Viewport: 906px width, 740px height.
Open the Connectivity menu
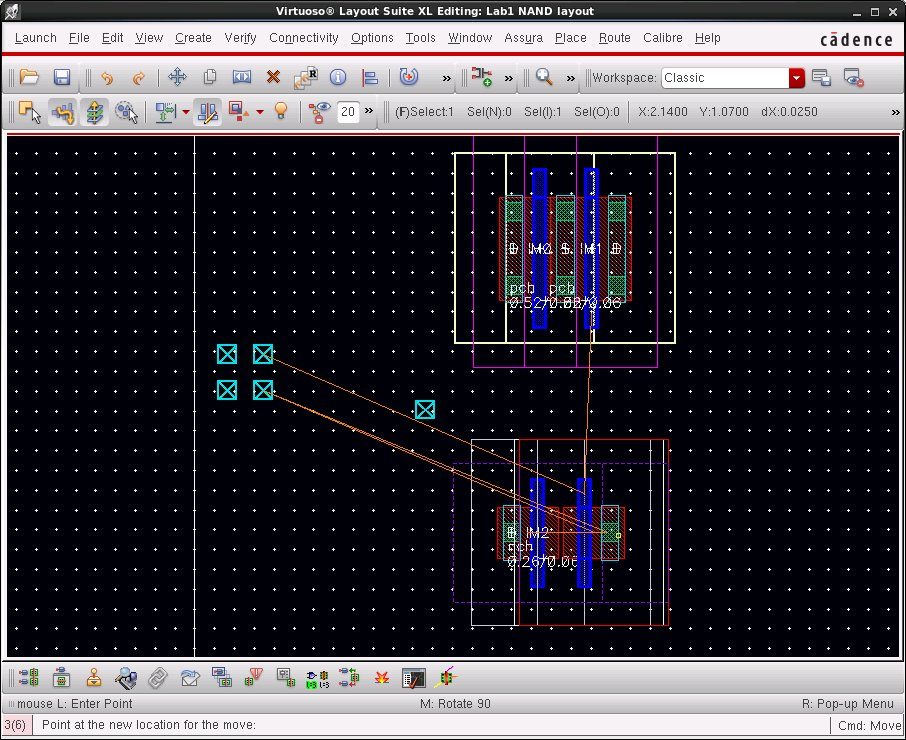304,38
